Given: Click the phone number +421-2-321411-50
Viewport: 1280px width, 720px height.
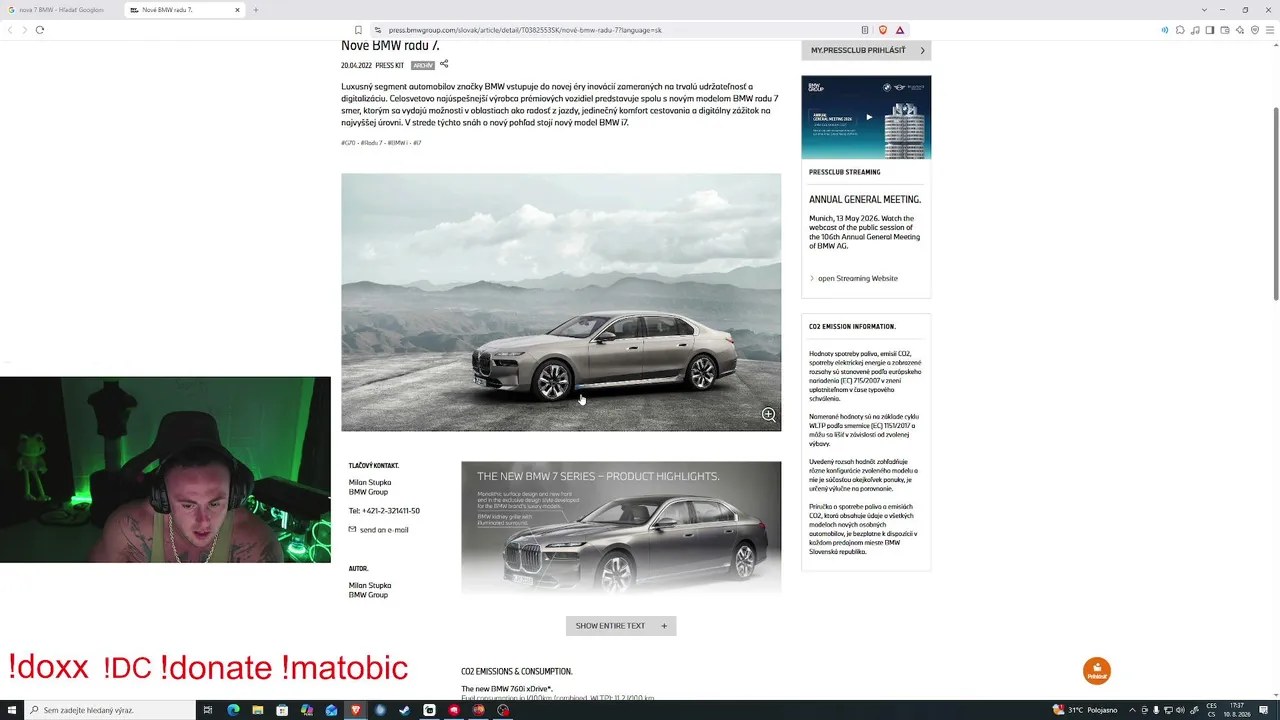Looking at the screenshot, I should pos(391,511).
